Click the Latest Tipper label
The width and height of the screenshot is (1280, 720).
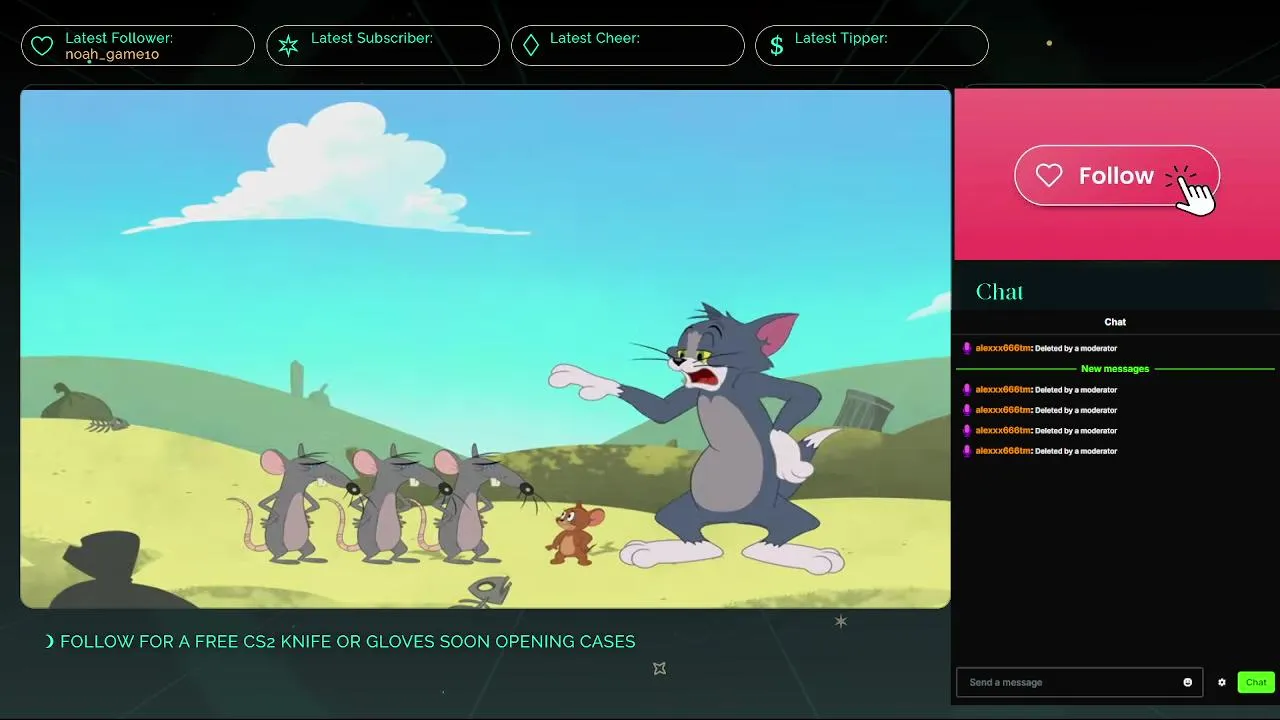841,38
